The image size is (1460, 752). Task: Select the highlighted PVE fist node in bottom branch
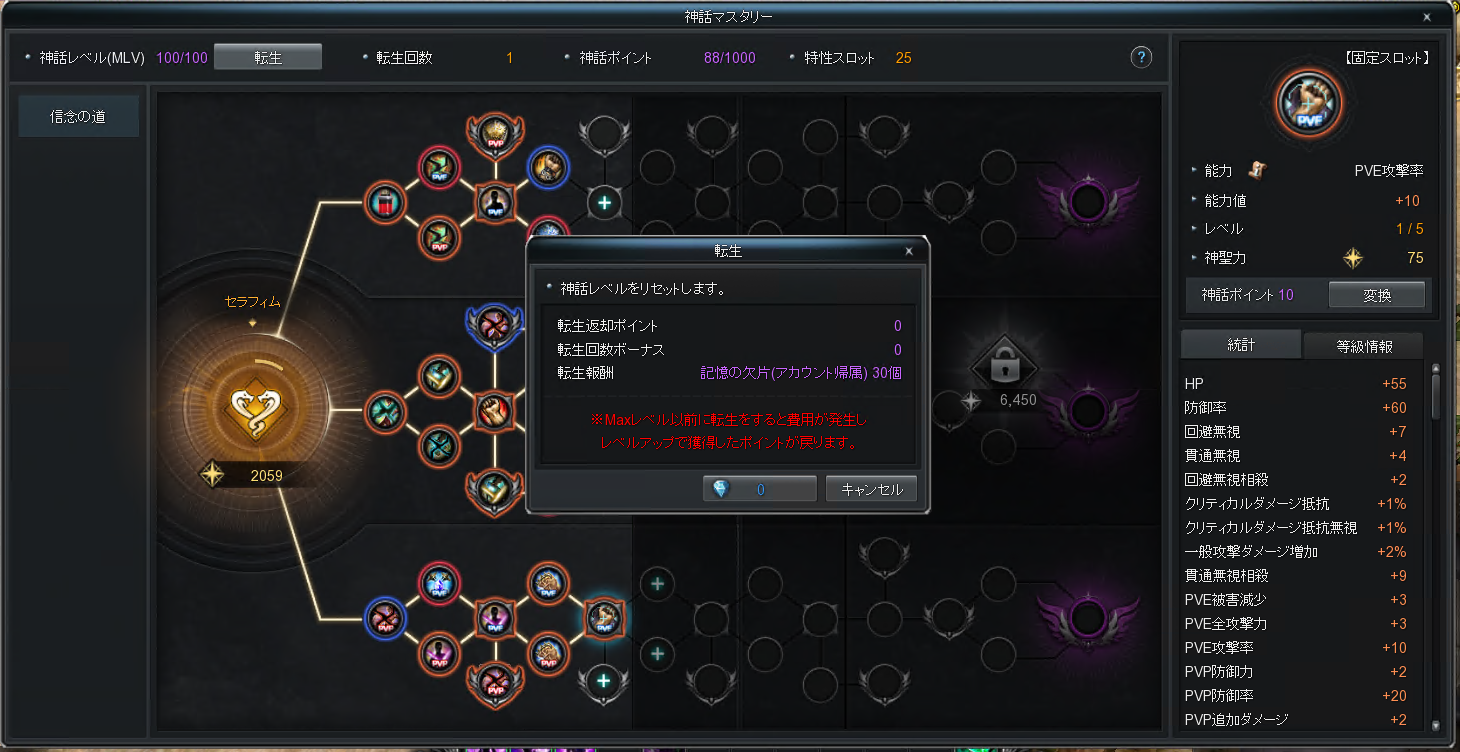pos(604,618)
